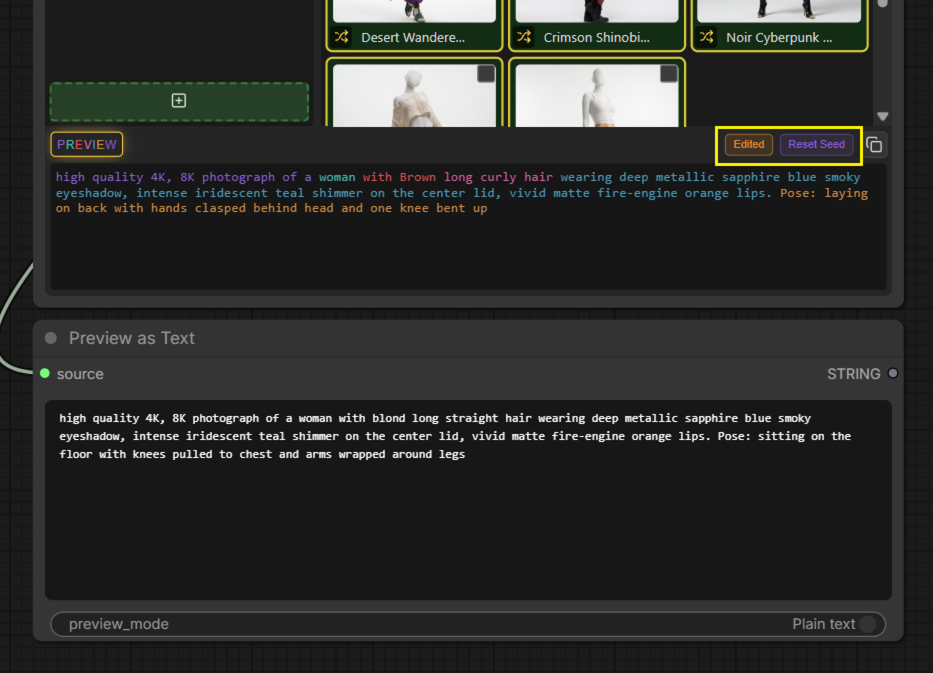Click the PREVIEW label button
Image resolution: width=933 pixels, height=673 pixels.
(87, 145)
